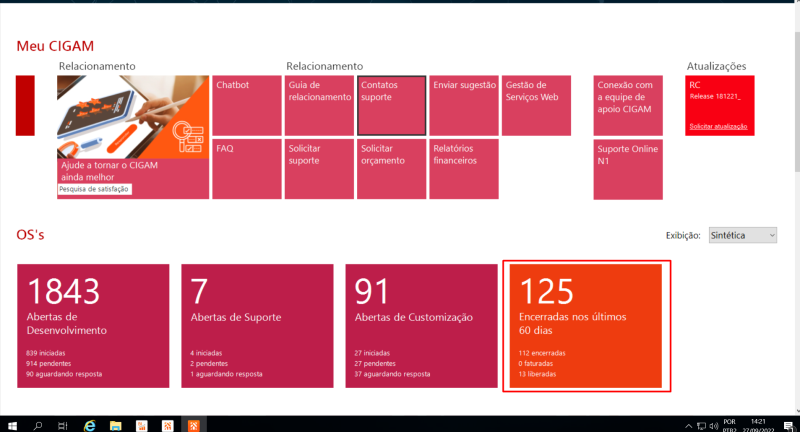Click the Pesquisa de satisfação label
The image size is (800, 432).
tap(94, 189)
